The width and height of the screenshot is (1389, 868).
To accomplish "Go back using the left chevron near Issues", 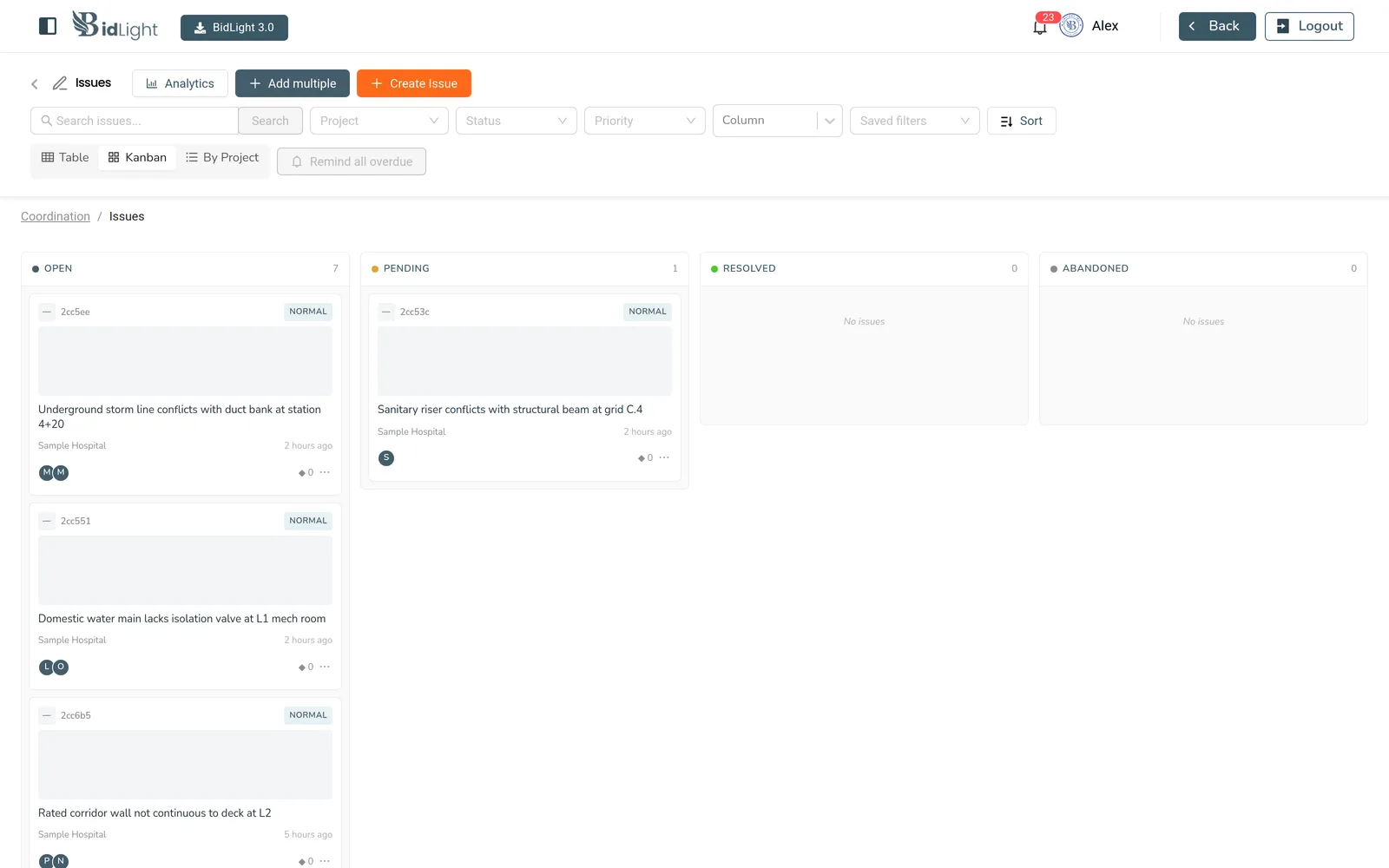I will pyautogui.click(x=35, y=84).
